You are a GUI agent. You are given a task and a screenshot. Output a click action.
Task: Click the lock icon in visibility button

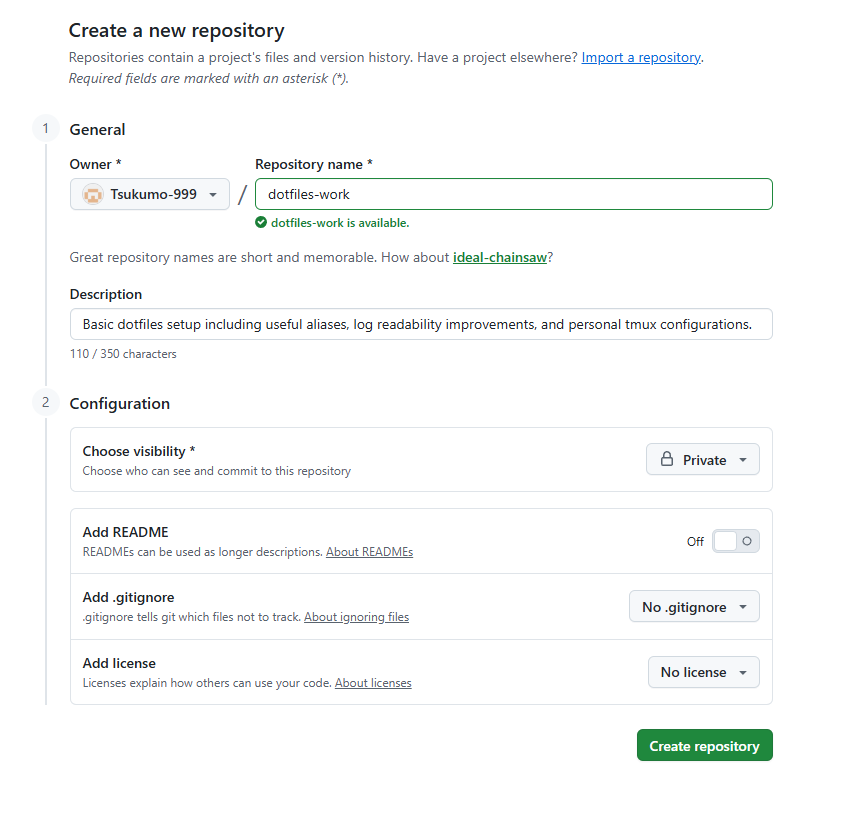(x=667, y=460)
